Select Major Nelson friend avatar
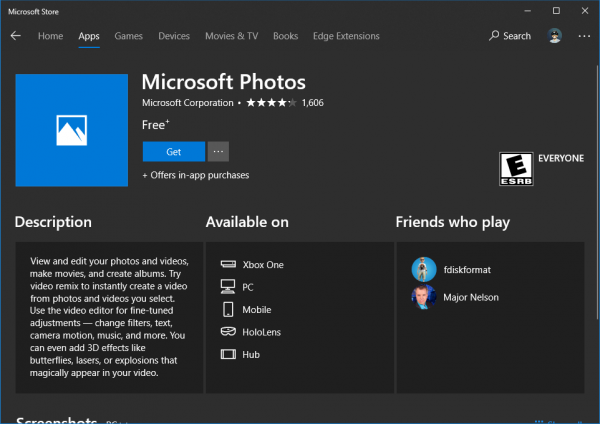Viewport: 600px width, 424px height. pyautogui.click(x=423, y=297)
